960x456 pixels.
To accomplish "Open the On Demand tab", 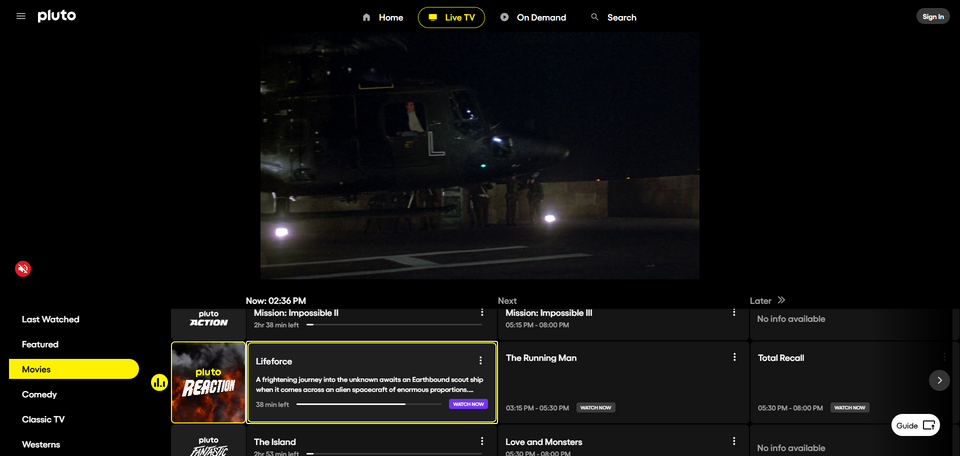I will [x=533, y=17].
